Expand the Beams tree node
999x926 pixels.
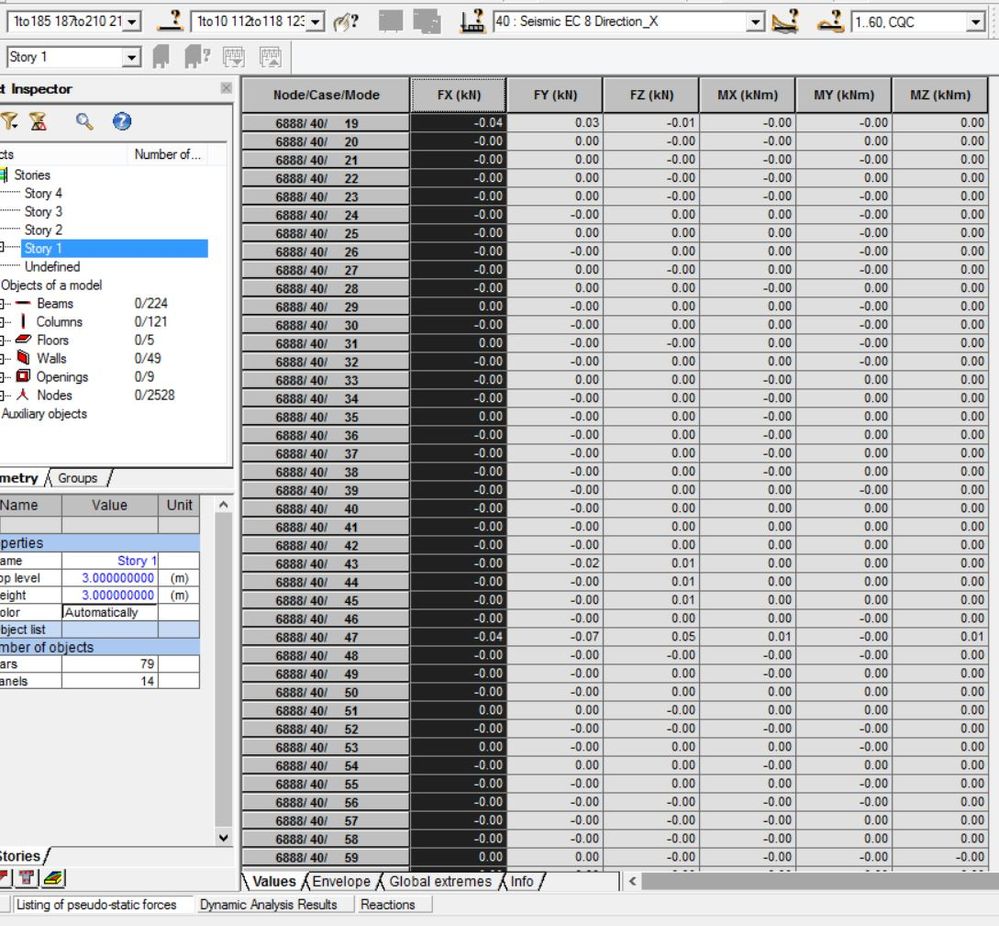click(x=3, y=304)
